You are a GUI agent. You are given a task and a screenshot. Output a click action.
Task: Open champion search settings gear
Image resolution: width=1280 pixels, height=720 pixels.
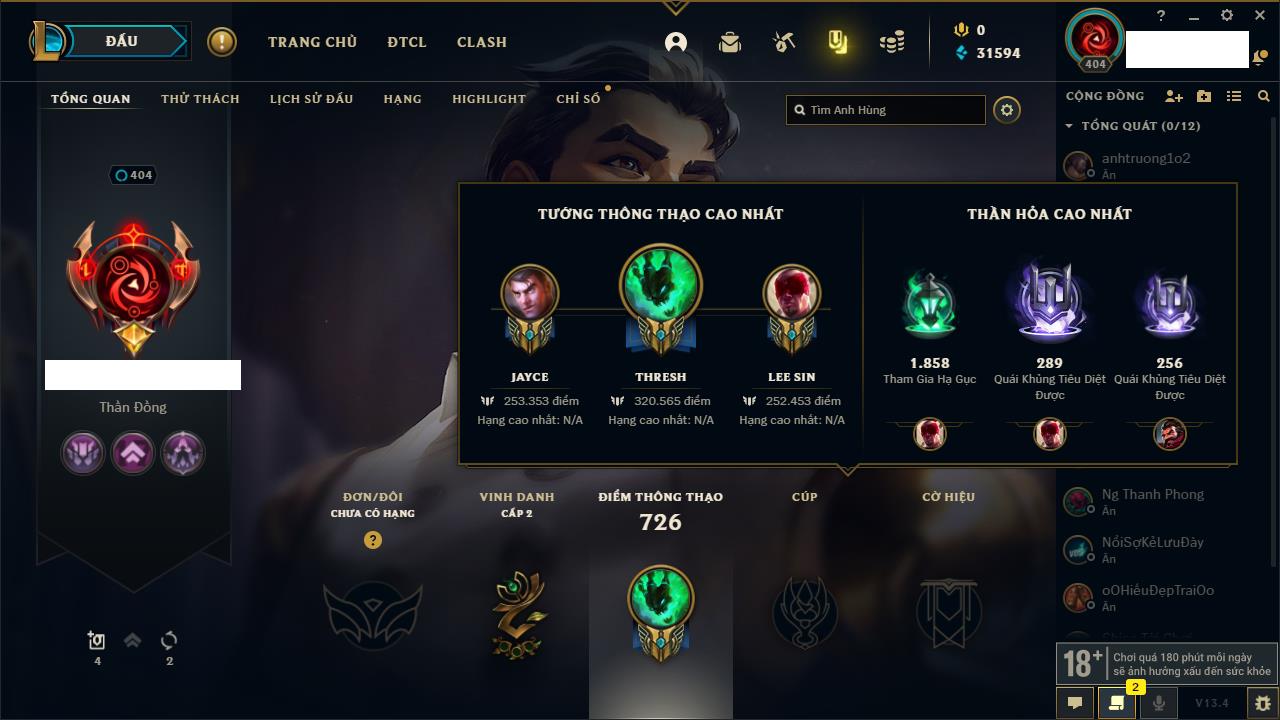click(x=1007, y=110)
